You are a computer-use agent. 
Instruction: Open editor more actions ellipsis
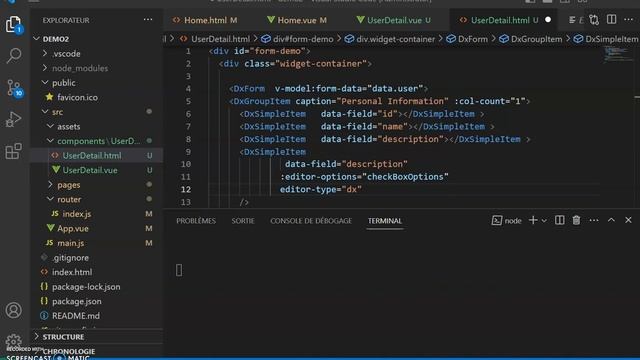tap(628, 20)
